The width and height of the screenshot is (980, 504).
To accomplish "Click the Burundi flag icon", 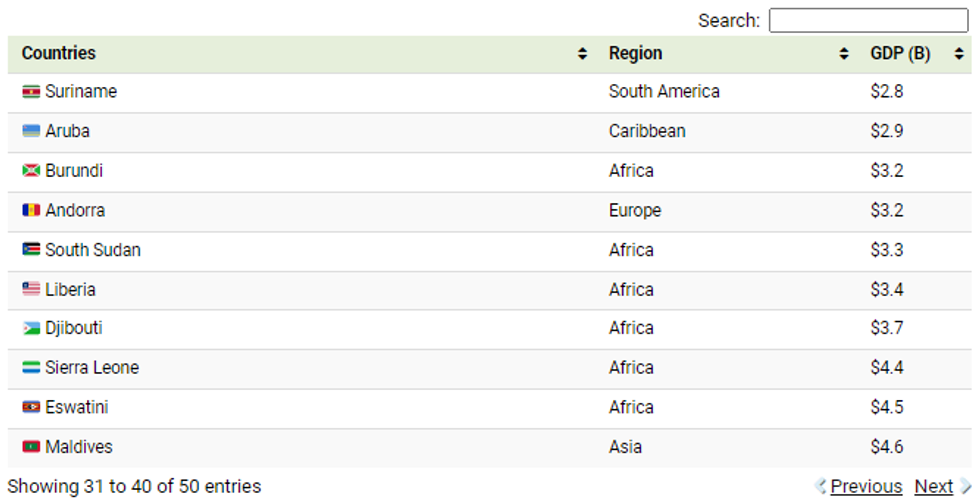I will click(x=31, y=171).
